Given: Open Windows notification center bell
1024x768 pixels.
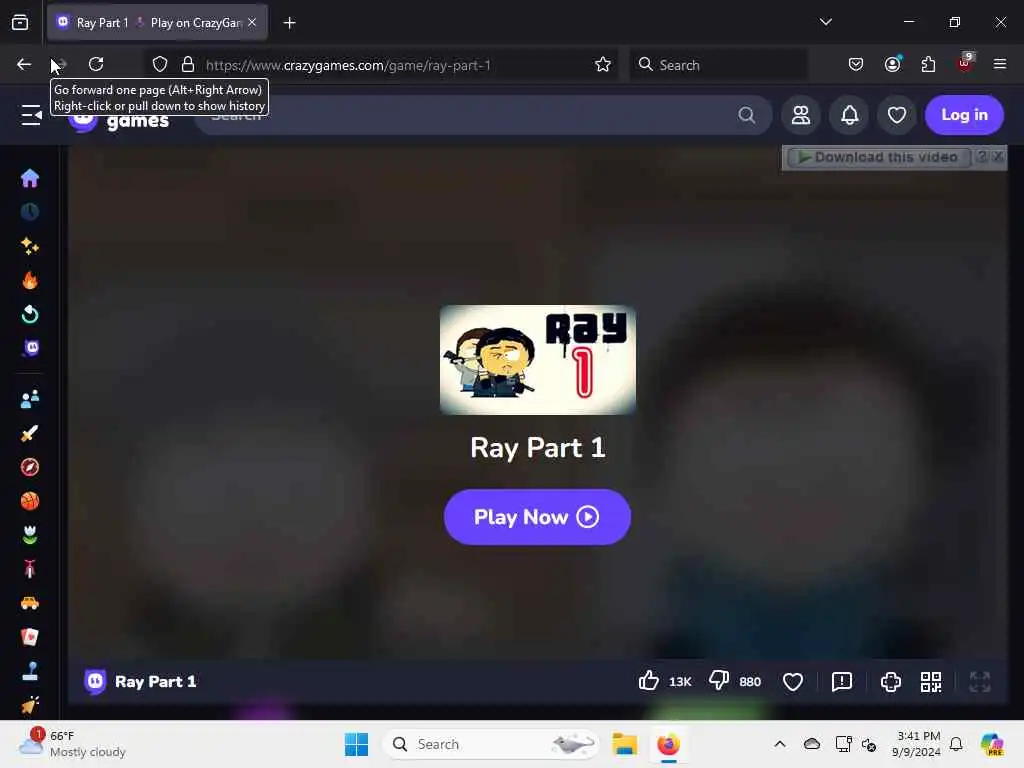Looking at the screenshot, I should [x=955, y=744].
